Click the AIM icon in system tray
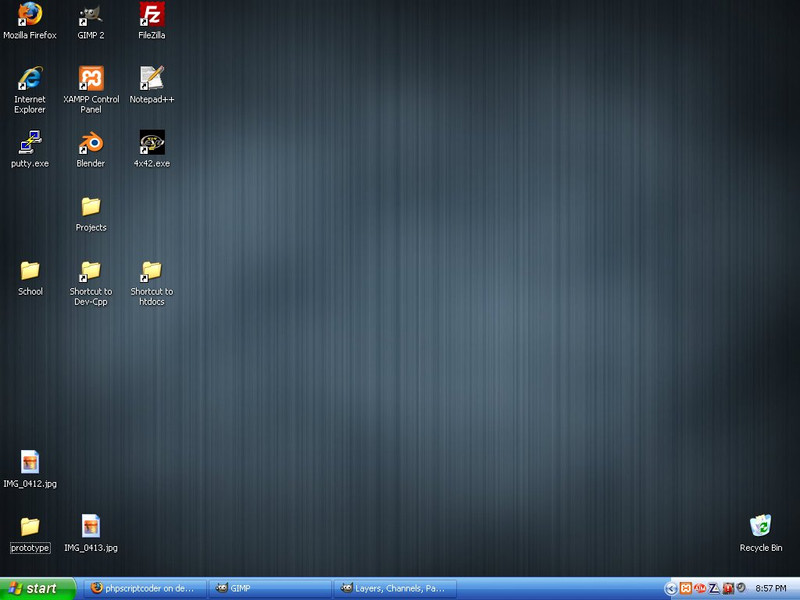This screenshot has height=600, width=800. (699, 589)
